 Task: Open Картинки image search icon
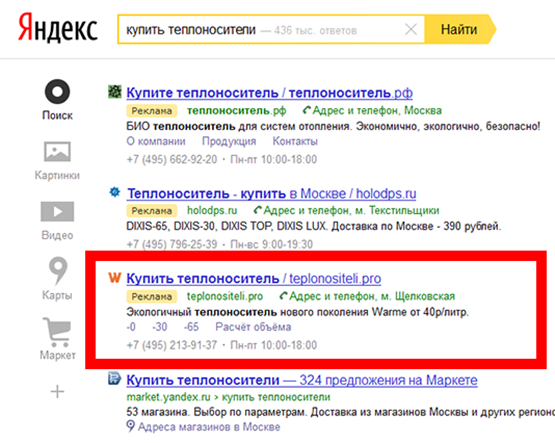point(57,151)
